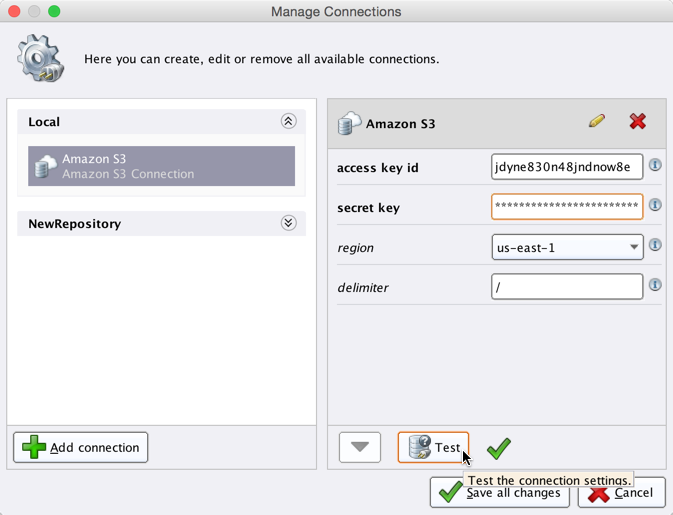673x515 pixels.
Task: Open the down-arrow options button beside Test
Action: tap(360, 447)
